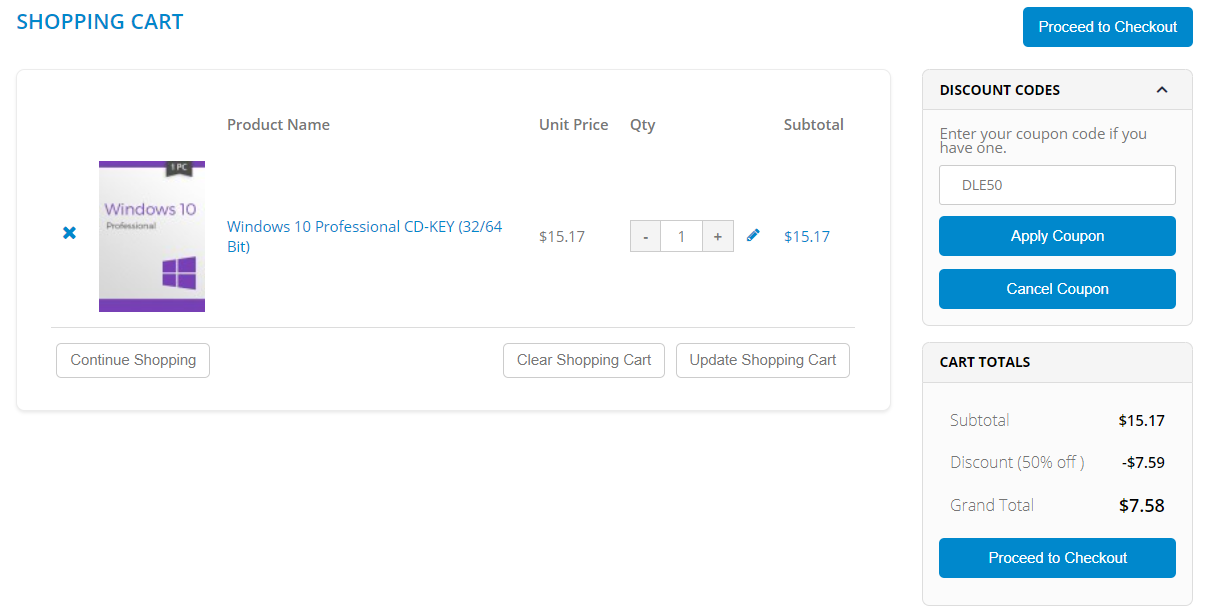
Task: Click Update Shopping Cart
Action: (763, 360)
